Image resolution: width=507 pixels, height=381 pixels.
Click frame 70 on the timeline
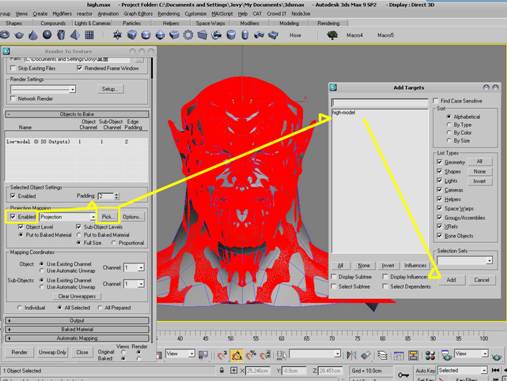pos(332,338)
